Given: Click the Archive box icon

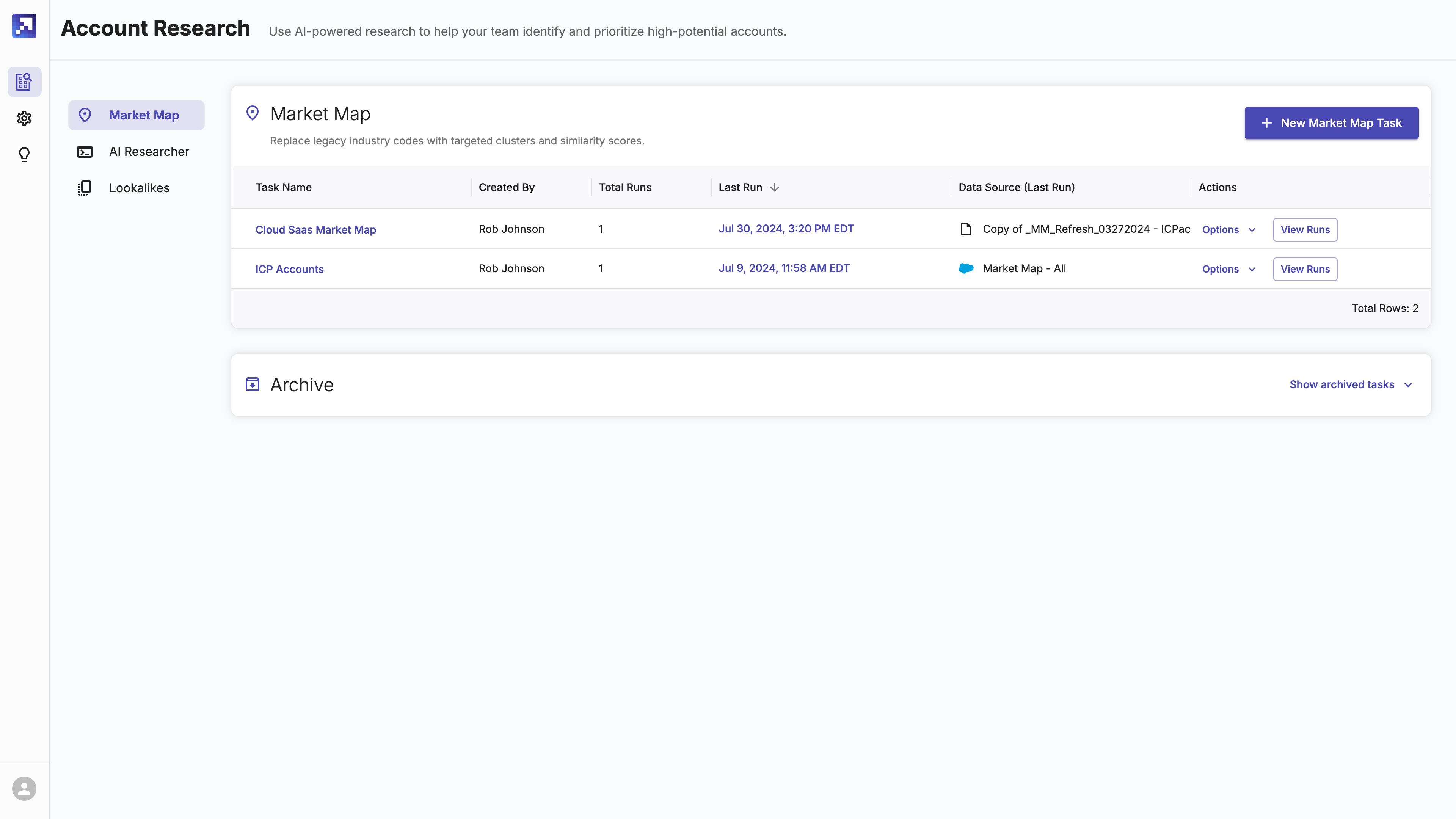Looking at the screenshot, I should 253,384.
